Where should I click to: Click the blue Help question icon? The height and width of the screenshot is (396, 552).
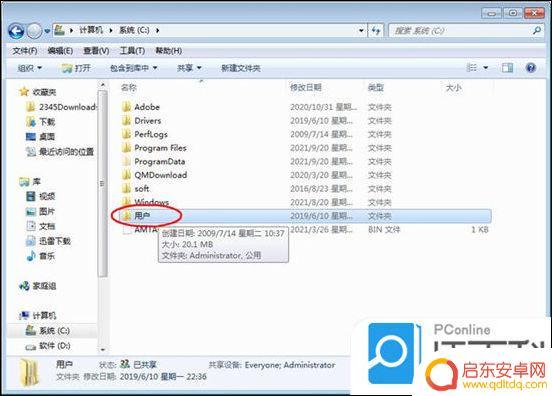click(x=531, y=68)
